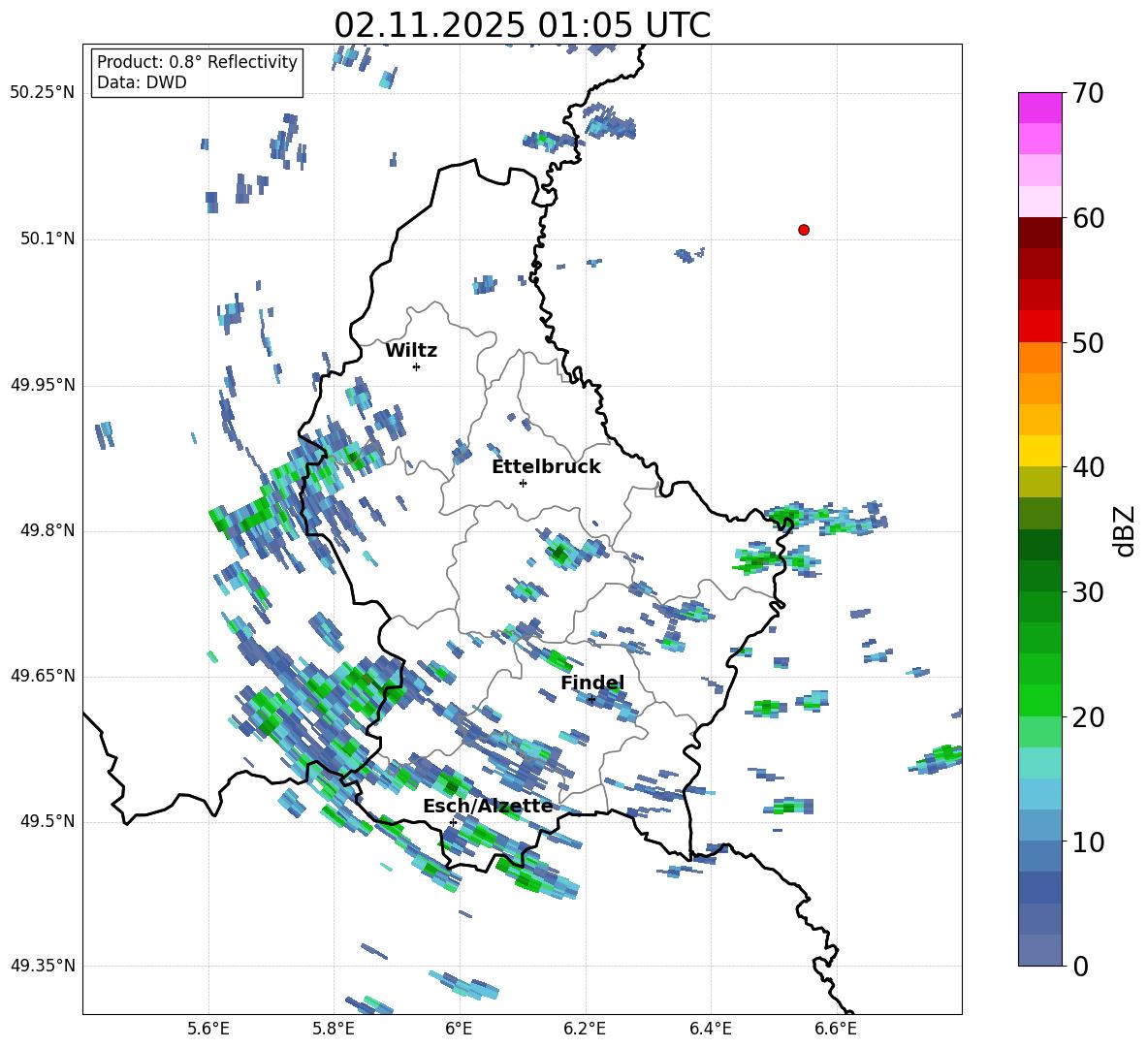Click the colorbar tick label 70

tap(1089, 94)
